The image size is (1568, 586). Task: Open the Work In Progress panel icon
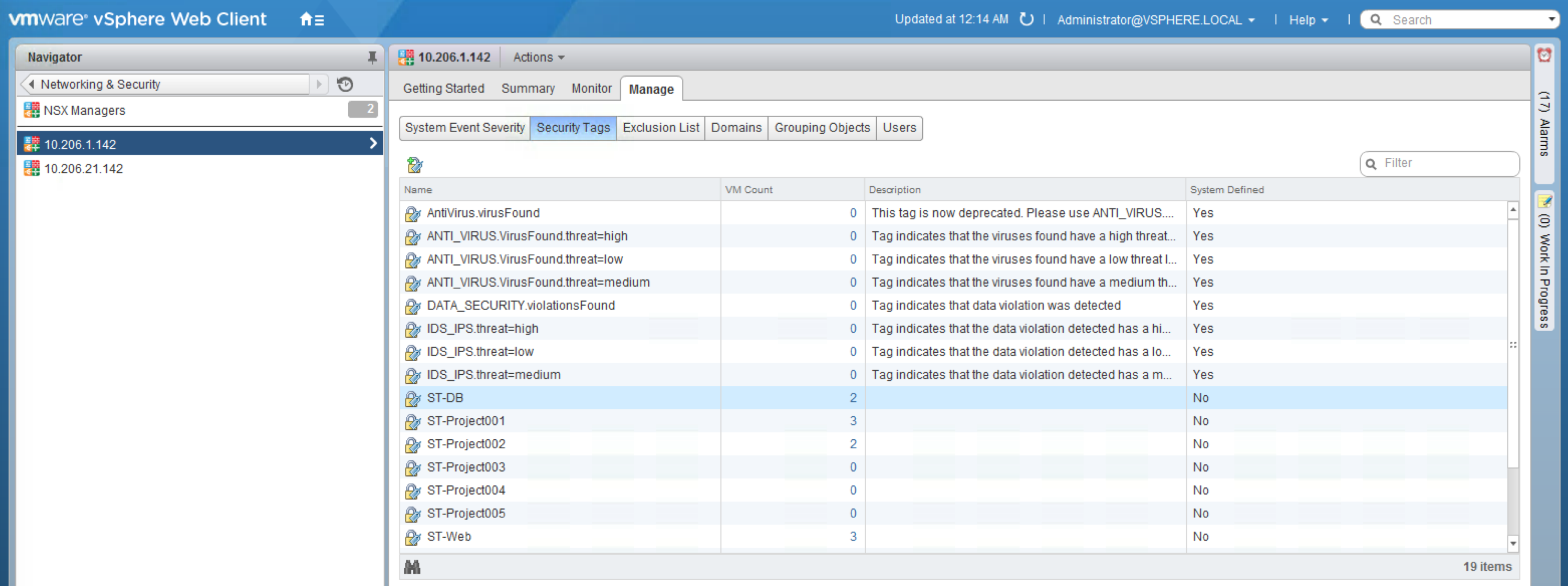pos(1544,202)
